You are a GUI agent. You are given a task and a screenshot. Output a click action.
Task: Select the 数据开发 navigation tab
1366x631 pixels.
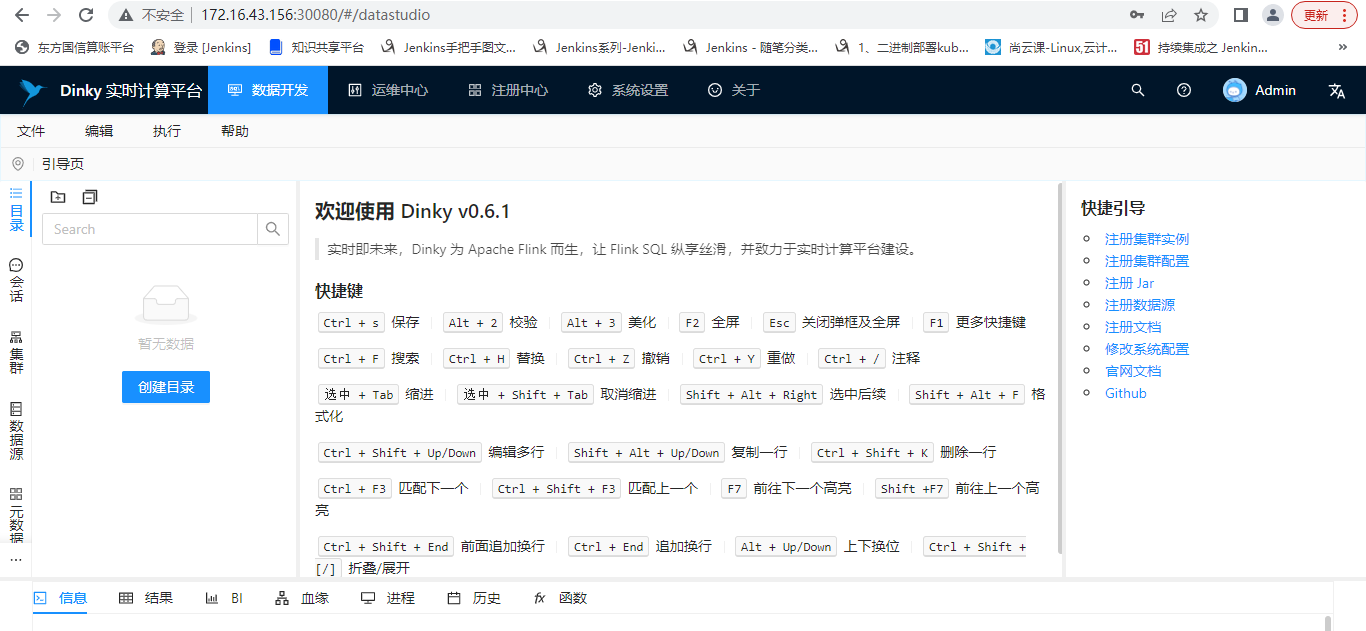268,90
